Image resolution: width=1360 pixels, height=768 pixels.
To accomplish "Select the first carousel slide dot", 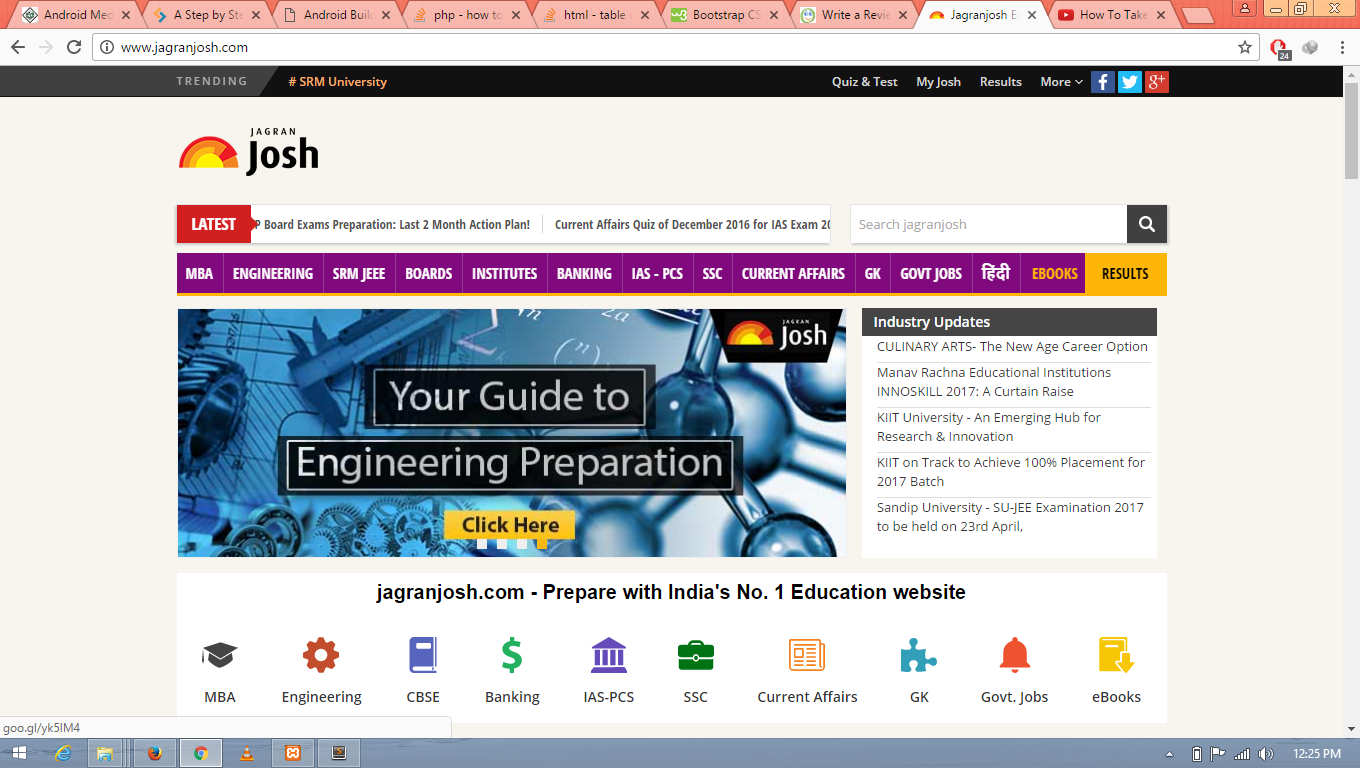I will (482, 544).
